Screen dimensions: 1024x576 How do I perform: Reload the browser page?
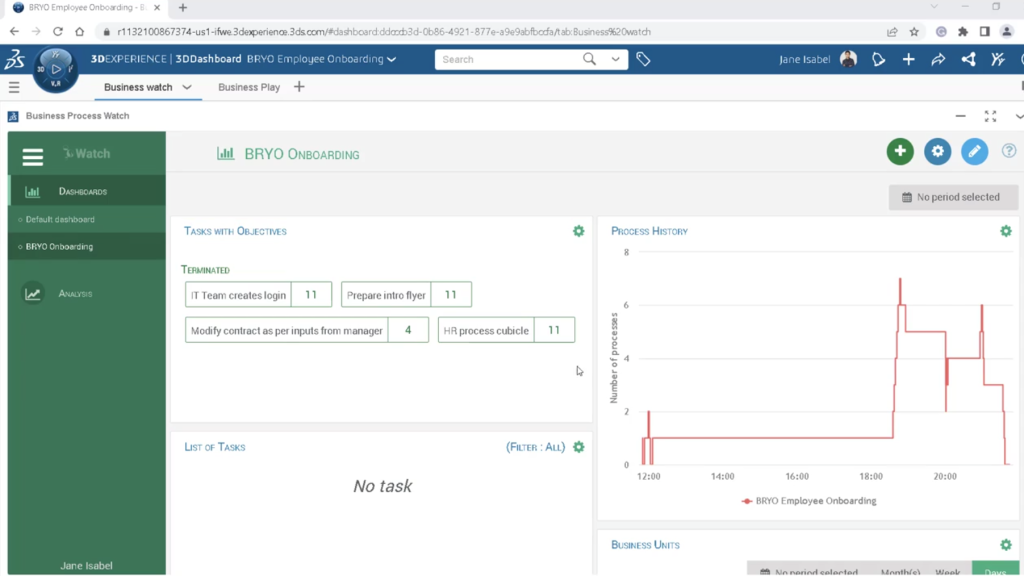pos(58,31)
